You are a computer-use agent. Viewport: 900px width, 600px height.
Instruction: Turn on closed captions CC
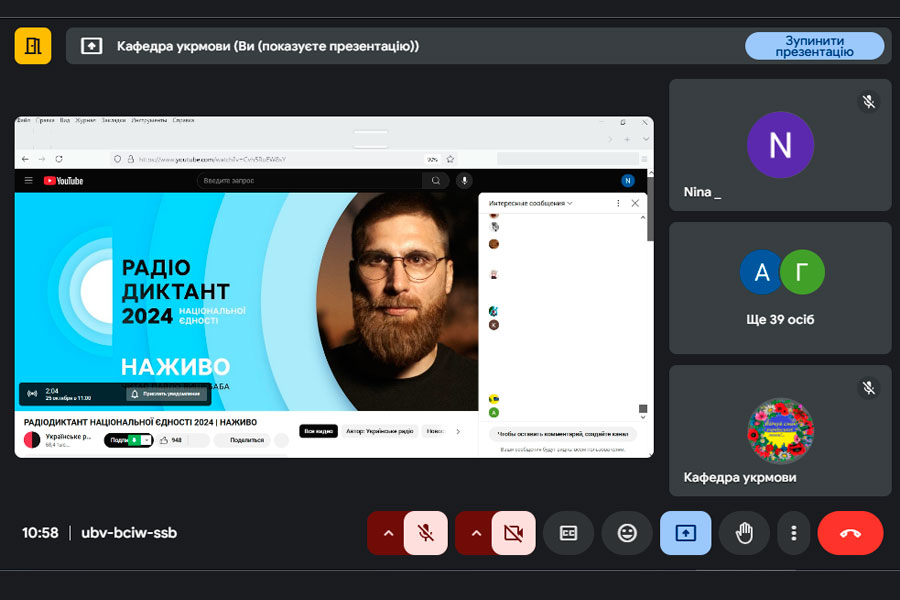click(568, 533)
